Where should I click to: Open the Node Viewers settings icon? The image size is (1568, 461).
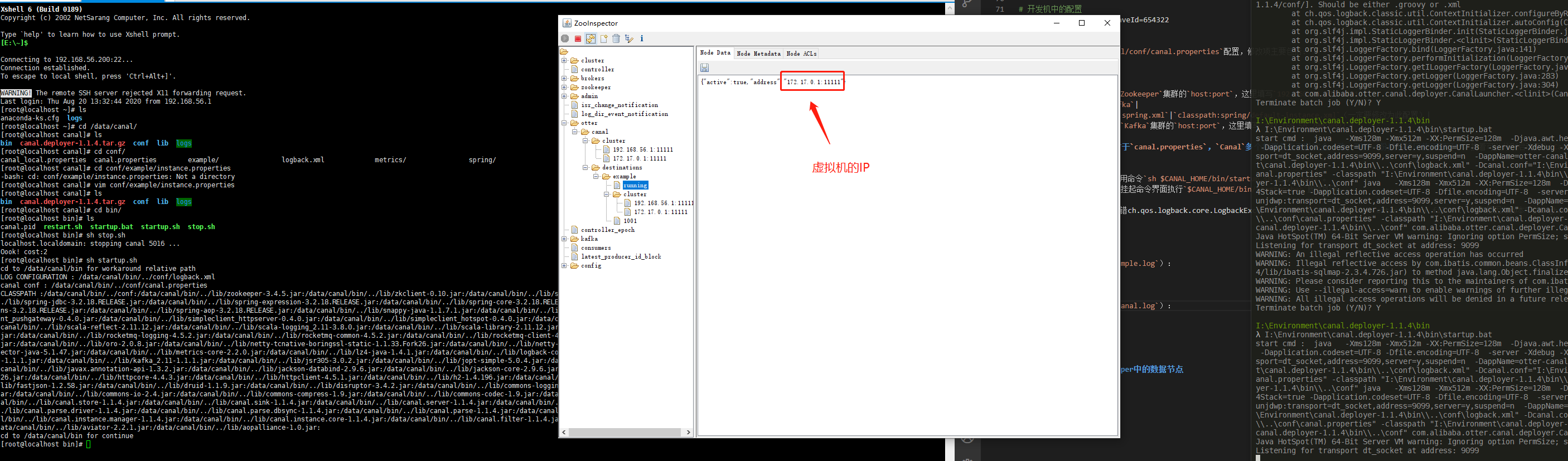630,39
